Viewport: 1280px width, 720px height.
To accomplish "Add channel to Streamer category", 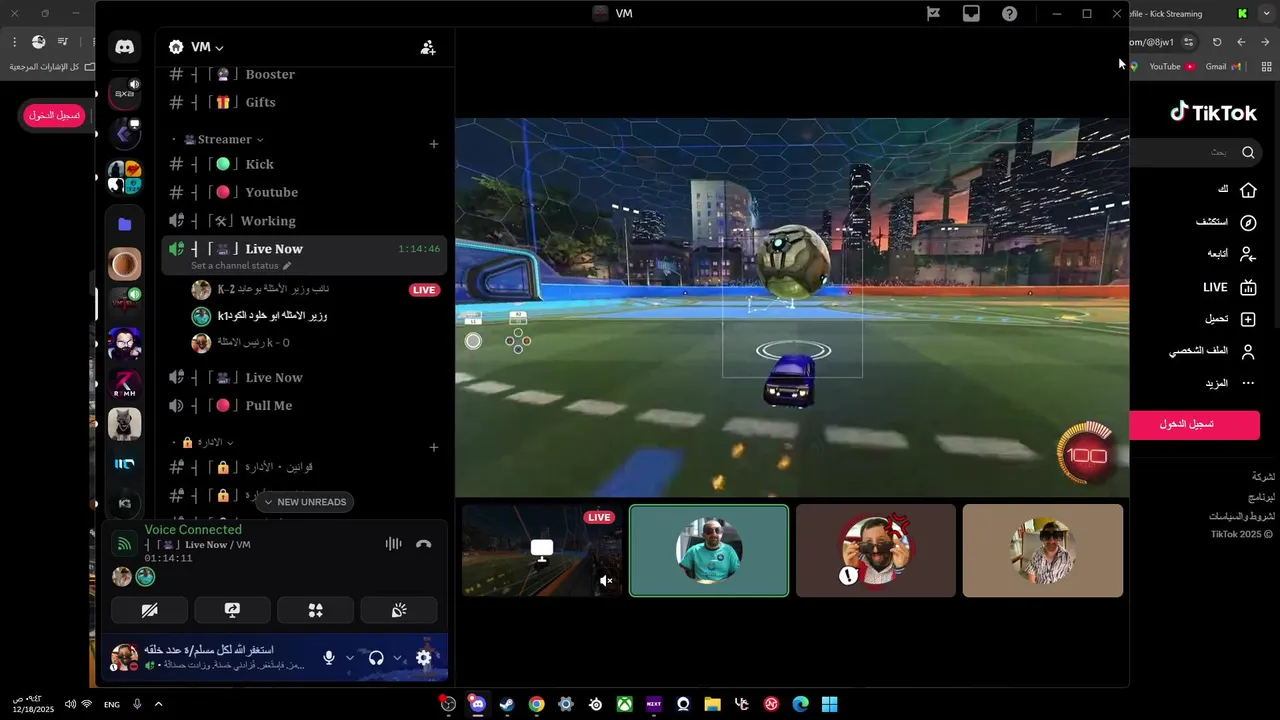I will click(433, 144).
